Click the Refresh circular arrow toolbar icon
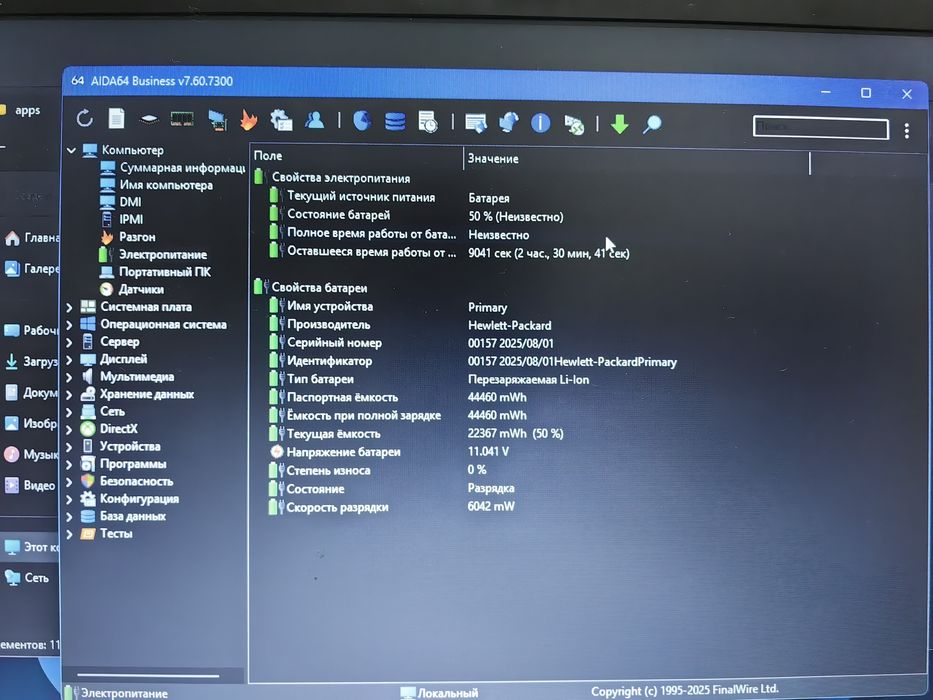 (x=84, y=118)
